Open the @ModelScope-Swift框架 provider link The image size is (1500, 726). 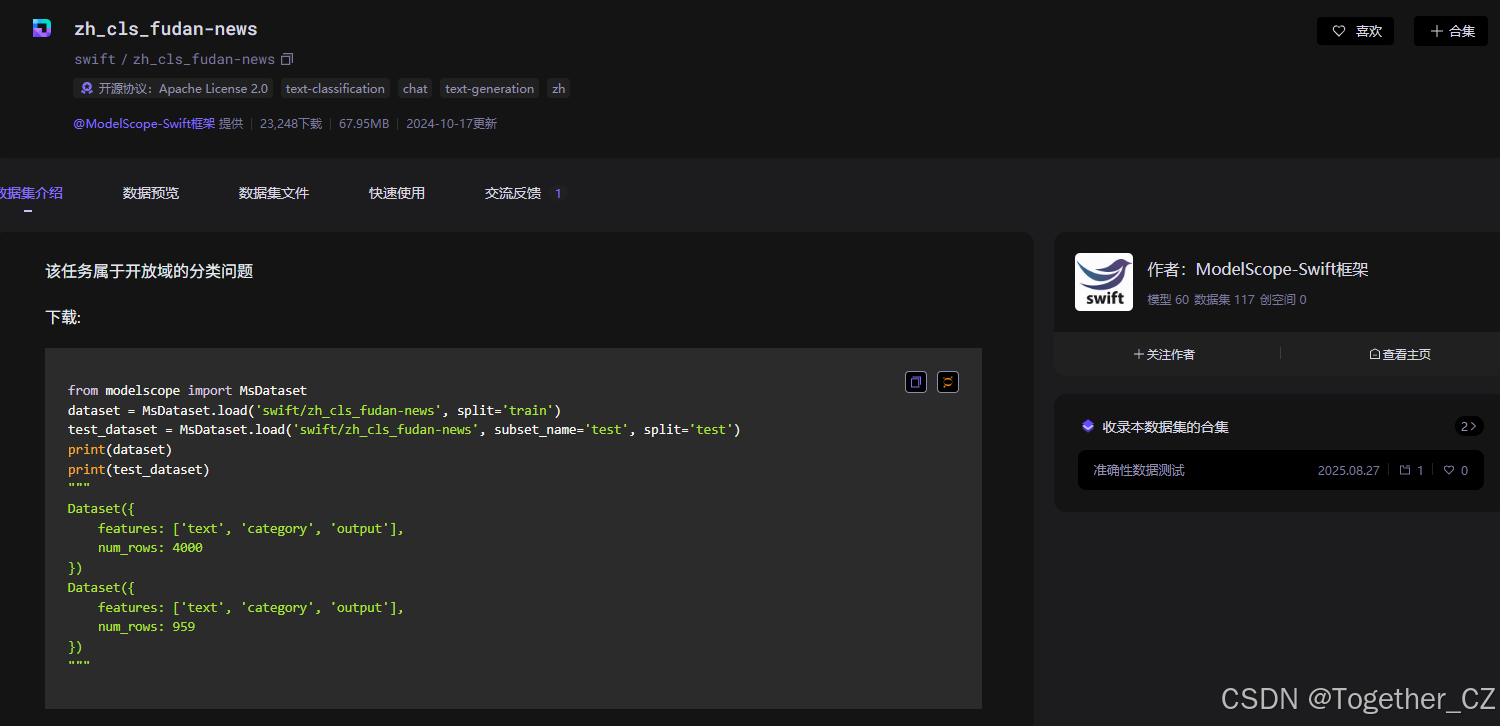[x=144, y=124]
